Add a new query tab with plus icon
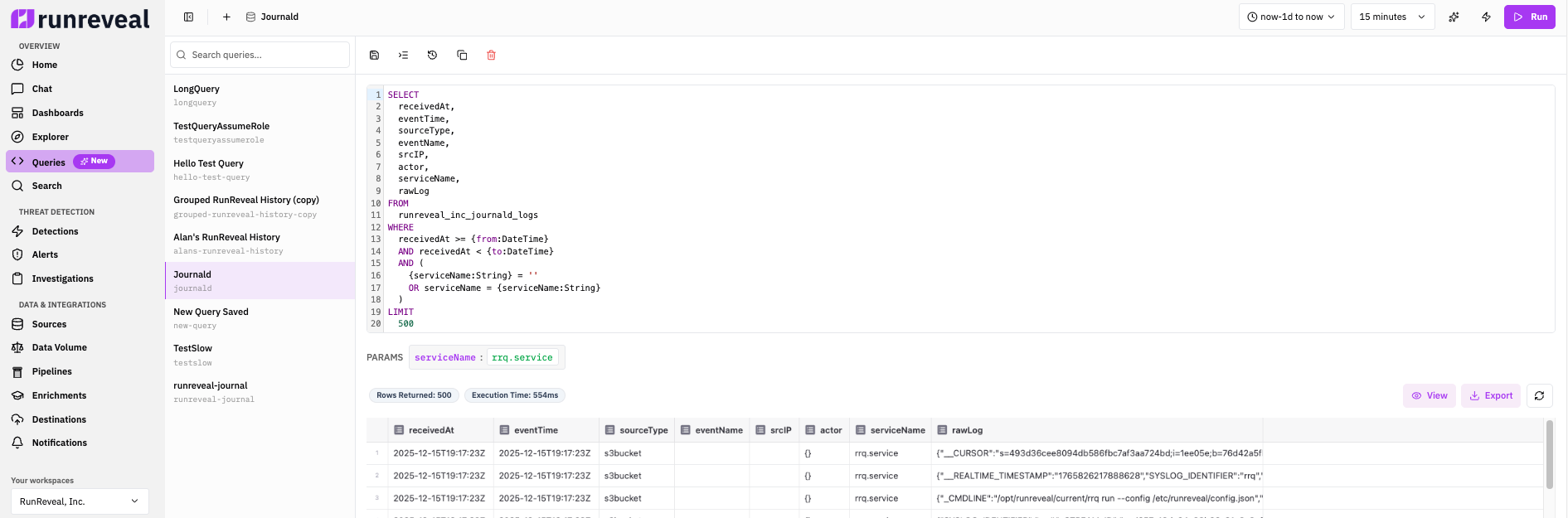This screenshot has width=1568, height=518. point(226,17)
